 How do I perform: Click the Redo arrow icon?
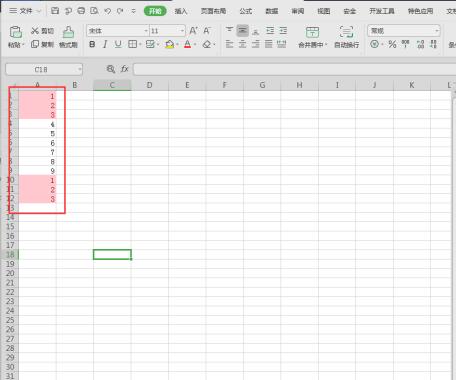pos(120,11)
